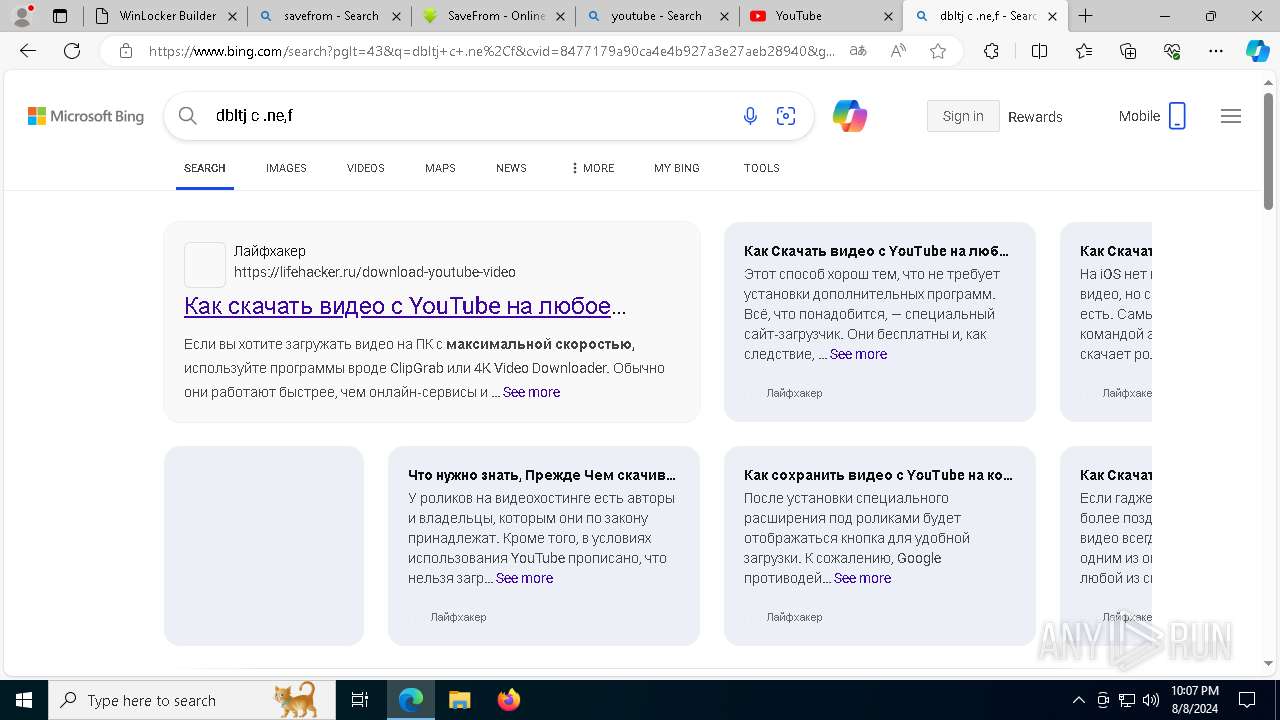Image resolution: width=1280 pixels, height=720 pixels.
Task: View site info via the lock icon
Action: 125,51
